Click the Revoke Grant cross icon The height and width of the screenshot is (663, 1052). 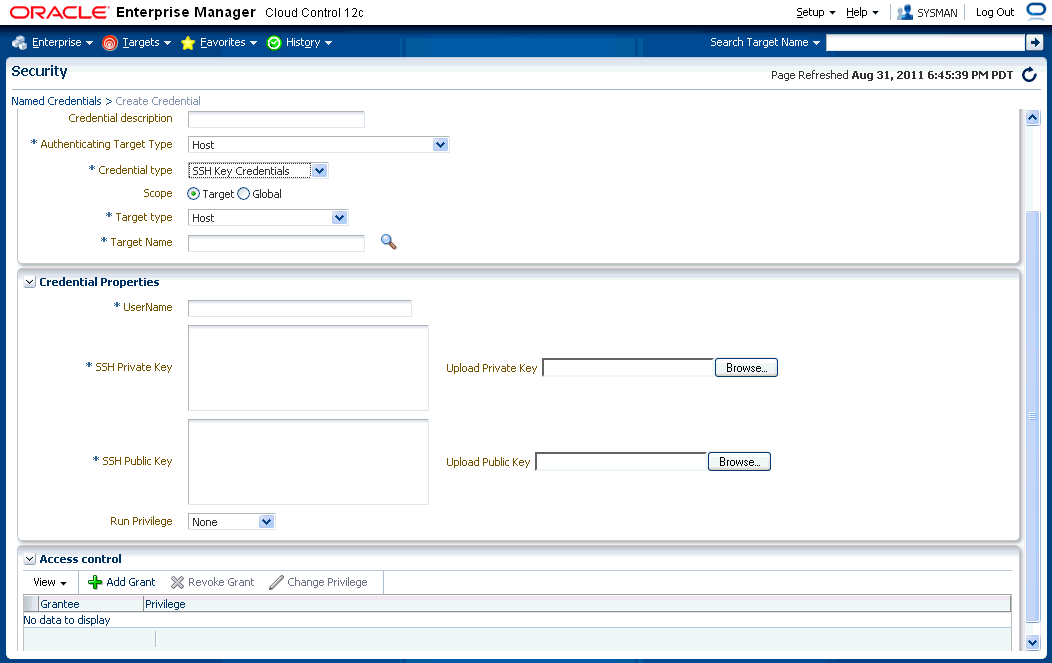point(177,582)
